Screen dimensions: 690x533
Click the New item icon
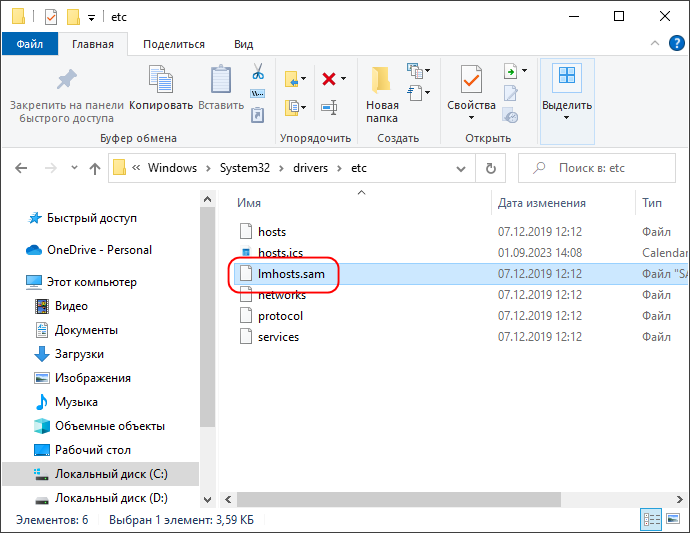[x=415, y=70]
